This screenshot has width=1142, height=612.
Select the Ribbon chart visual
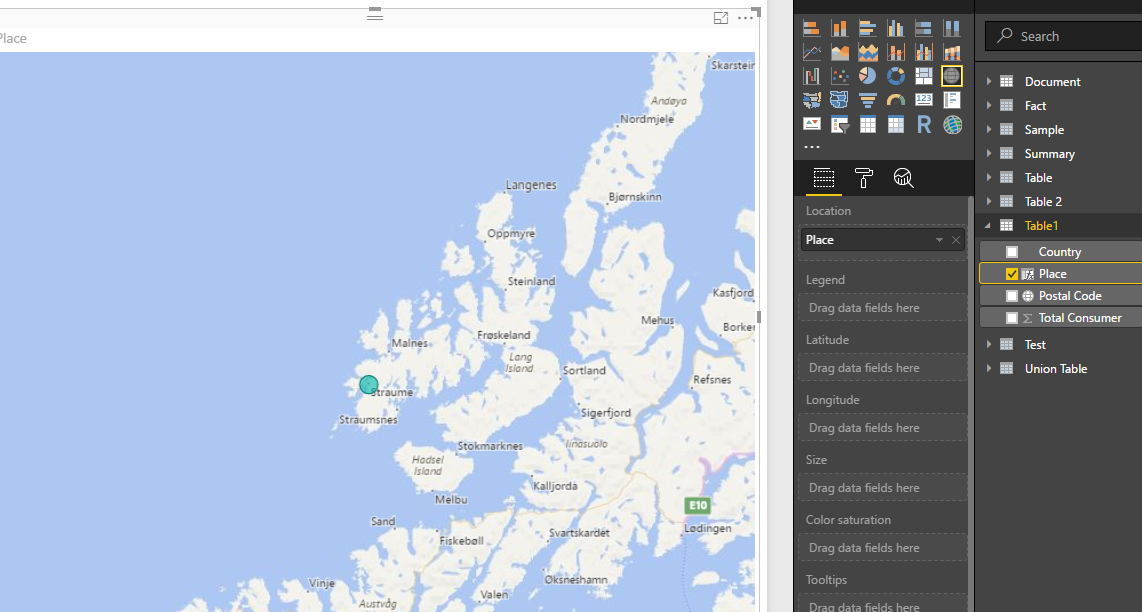(951, 52)
